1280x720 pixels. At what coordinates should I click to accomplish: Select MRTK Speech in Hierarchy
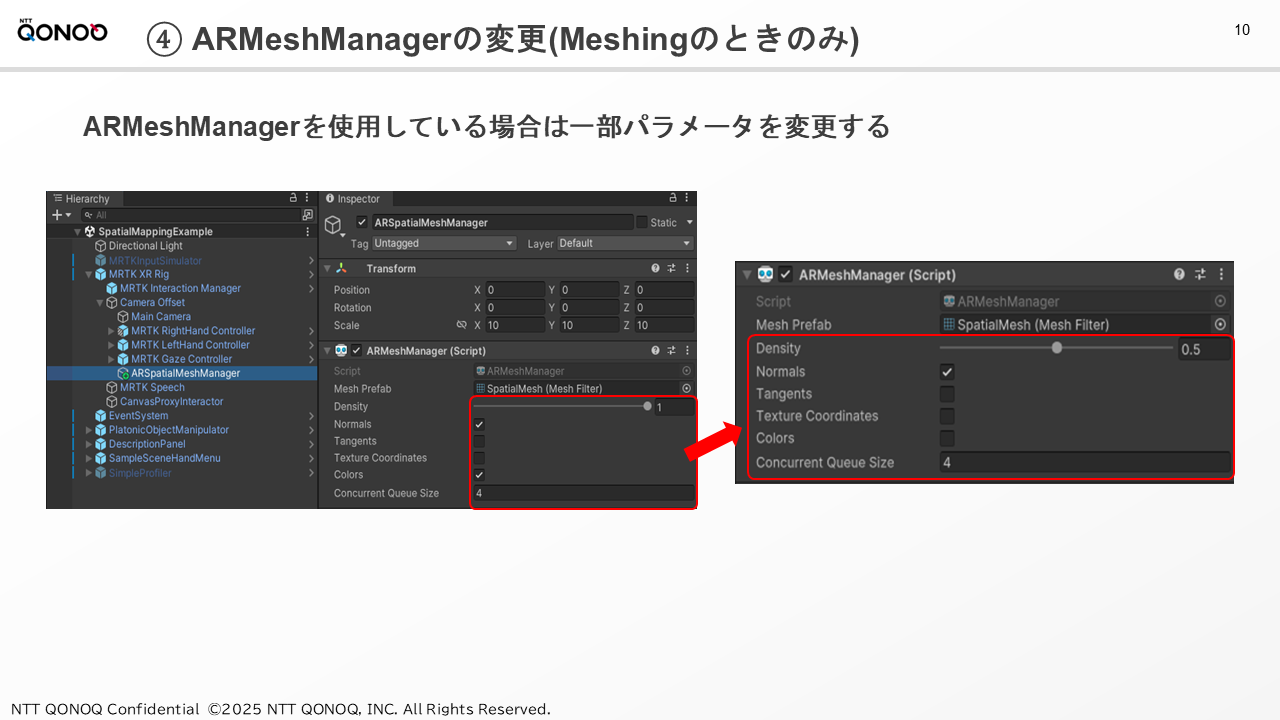[152, 387]
